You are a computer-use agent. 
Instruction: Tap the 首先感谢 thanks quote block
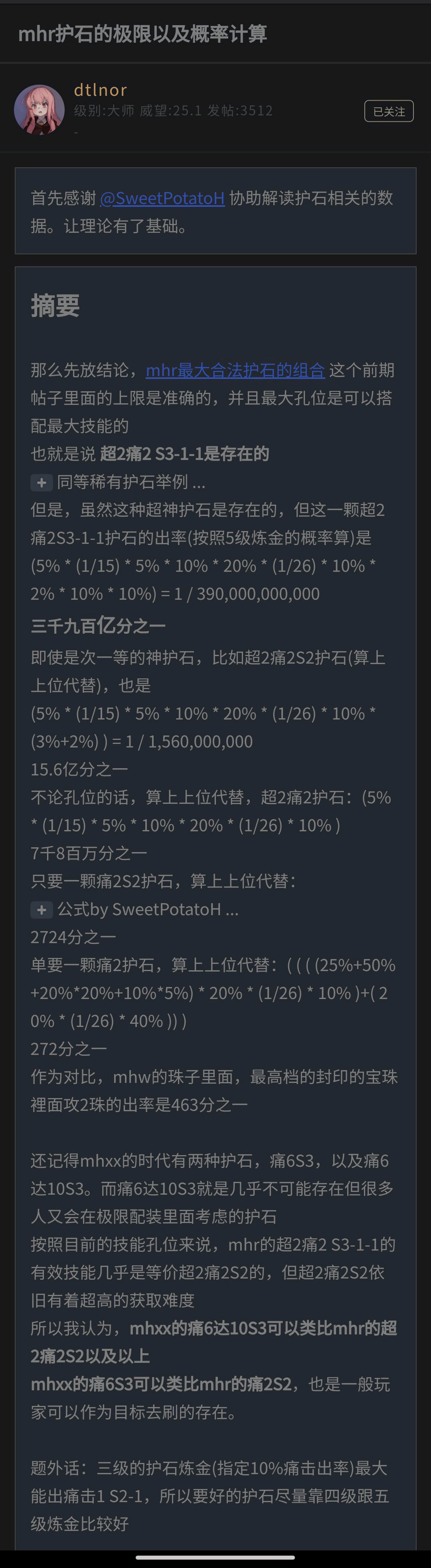[215, 210]
